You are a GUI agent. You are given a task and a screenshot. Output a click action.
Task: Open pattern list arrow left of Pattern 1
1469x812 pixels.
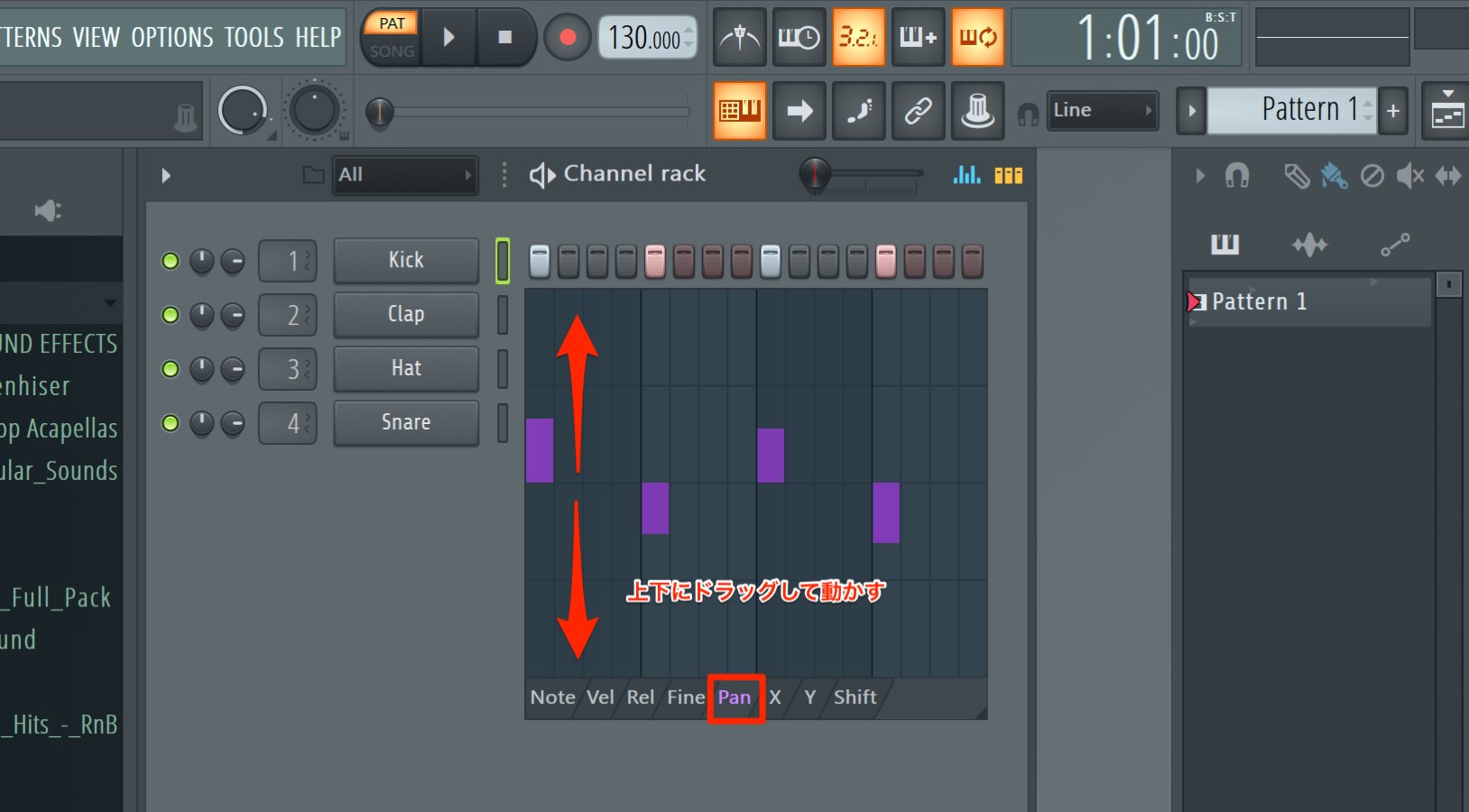(1191, 111)
